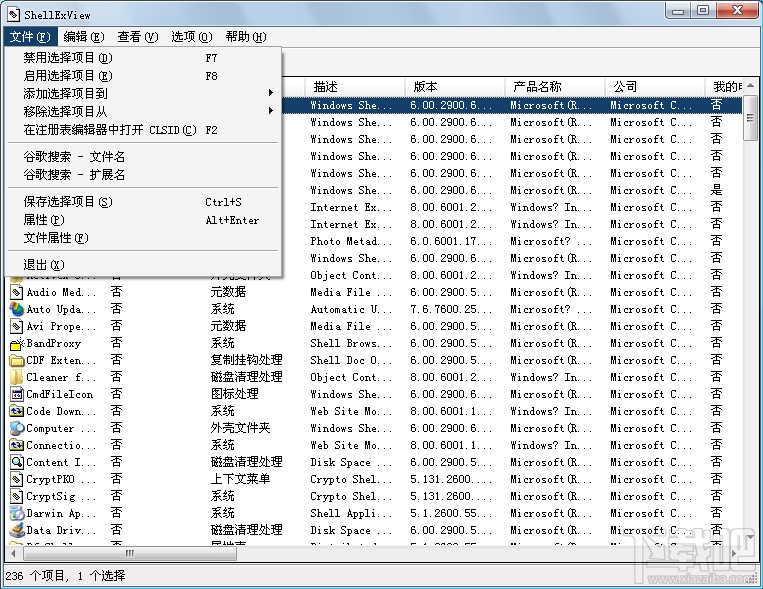Click the horizontal scrollbar left arrow

(13, 553)
